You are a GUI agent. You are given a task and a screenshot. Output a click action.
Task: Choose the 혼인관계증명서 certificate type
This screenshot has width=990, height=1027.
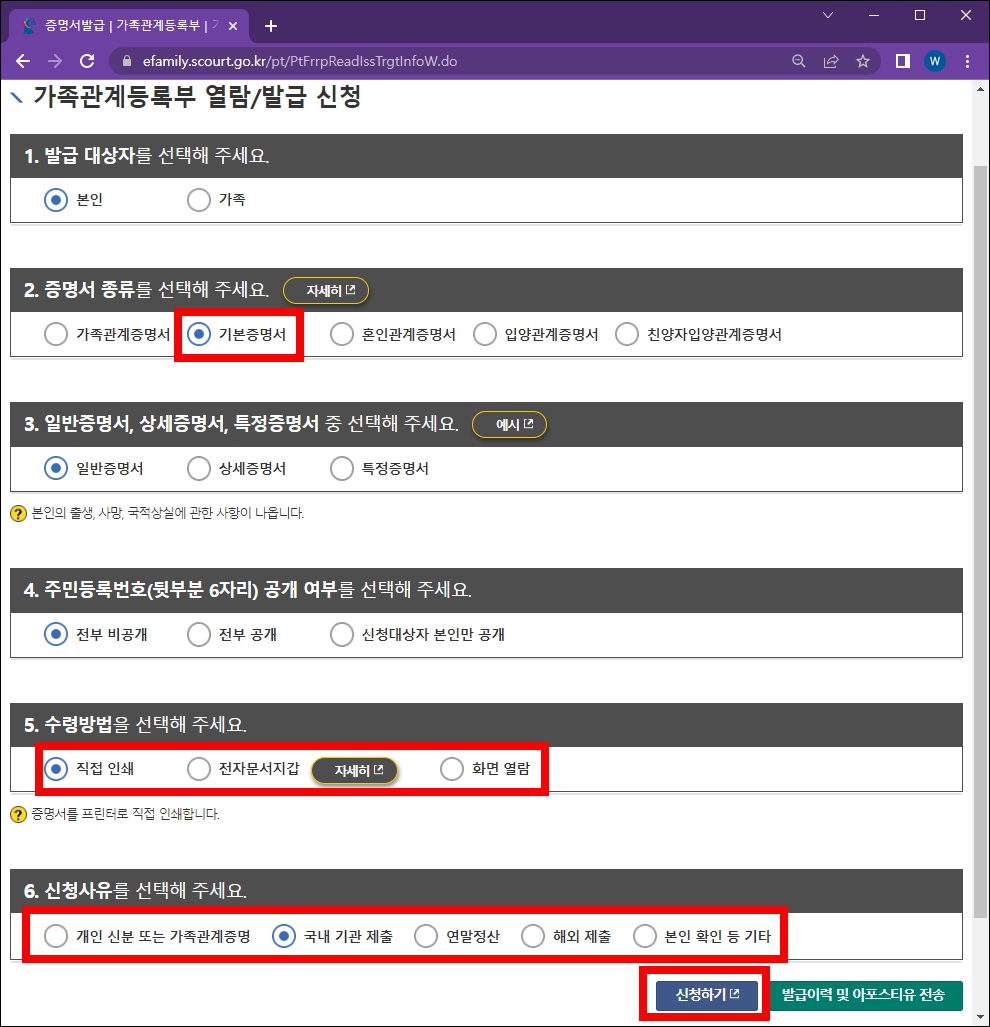pos(340,334)
